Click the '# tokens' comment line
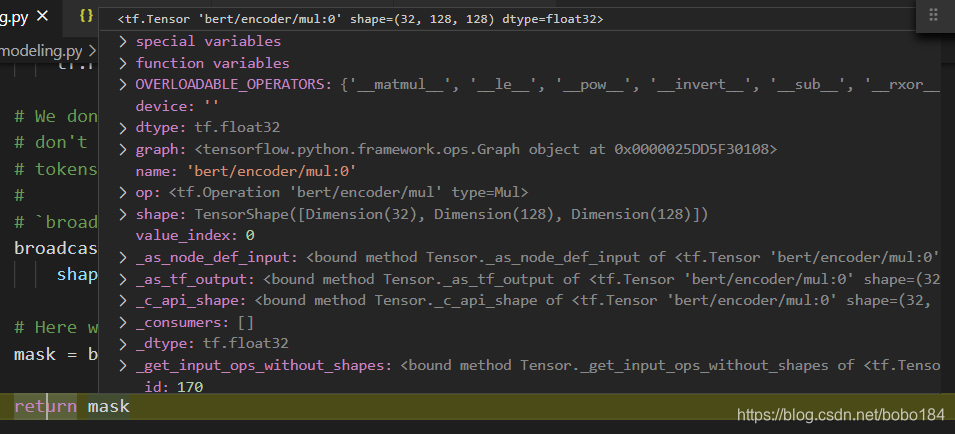The width and height of the screenshot is (955, 434). [x=56, y=169]
